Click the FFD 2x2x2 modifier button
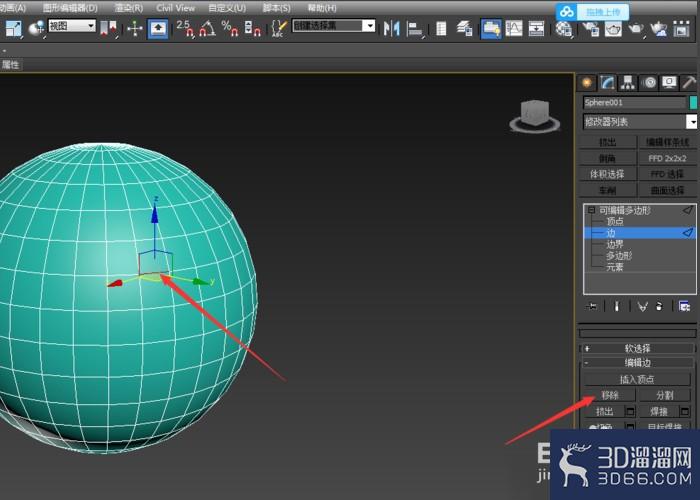The height and width of the screenshot is (500, 700). pos(667,158)
